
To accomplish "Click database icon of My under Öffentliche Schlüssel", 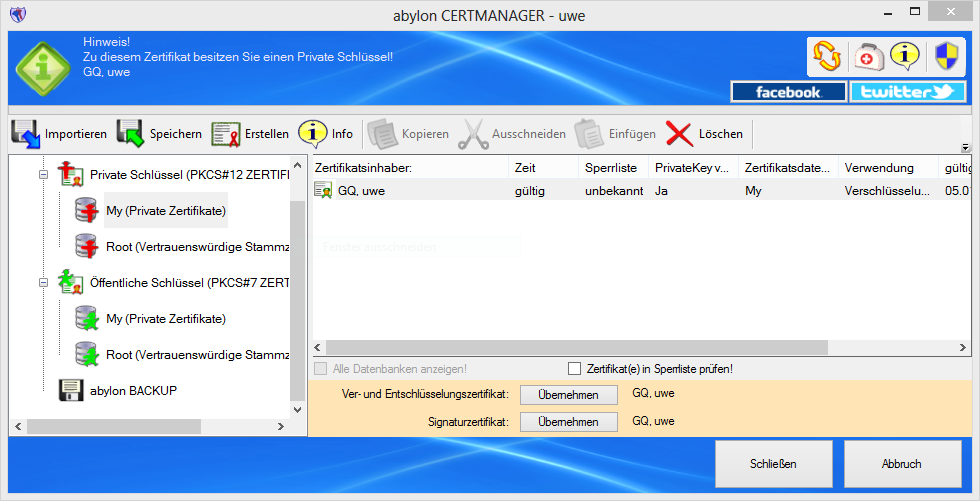I will tap(87, 319).
